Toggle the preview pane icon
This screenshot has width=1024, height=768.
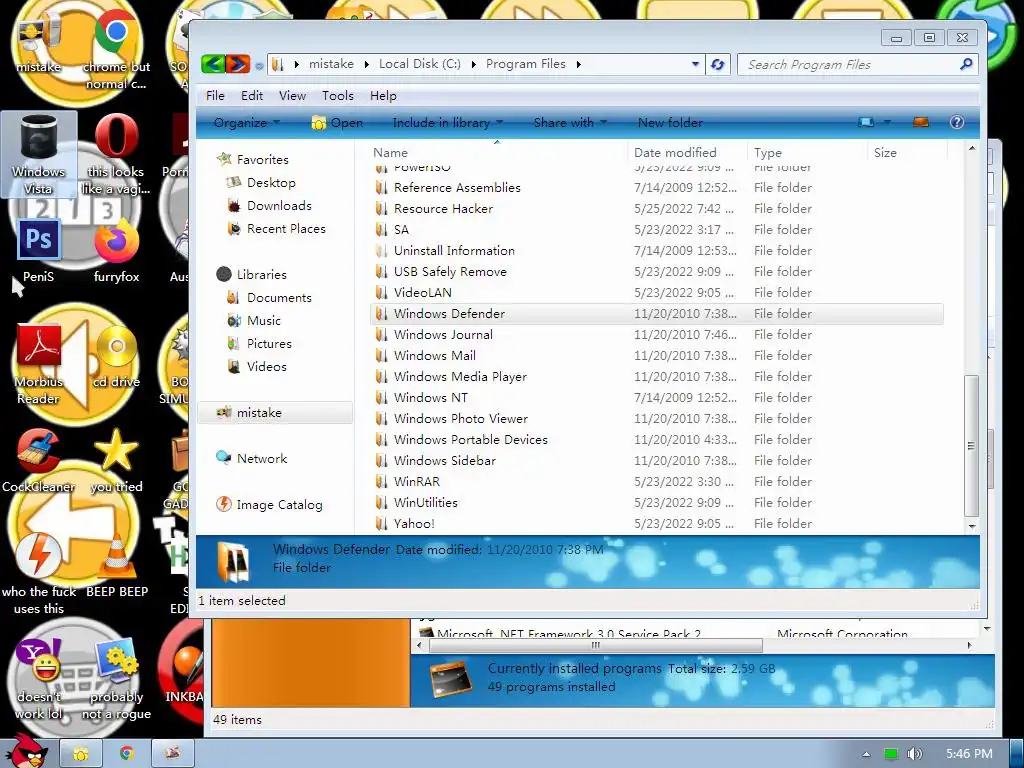[x=921, y=122]
